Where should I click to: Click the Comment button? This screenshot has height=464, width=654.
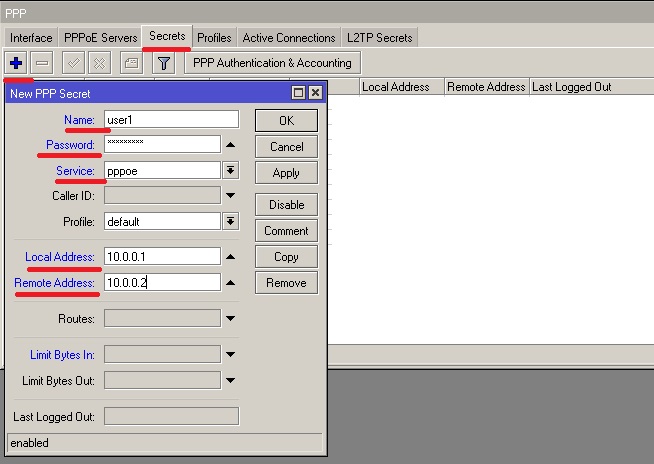pos(287,231)
